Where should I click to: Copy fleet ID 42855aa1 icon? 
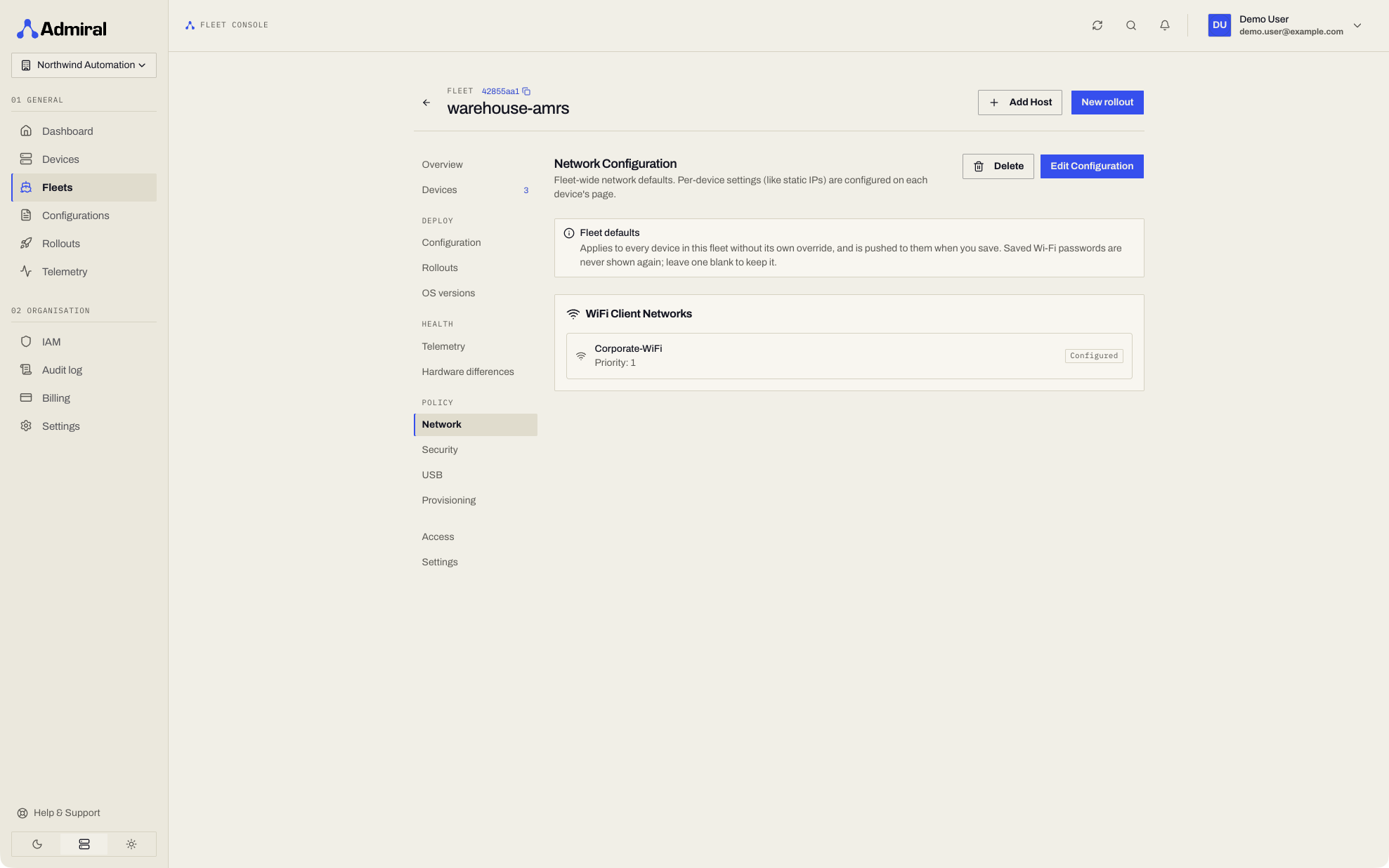(x=526, y=91)
